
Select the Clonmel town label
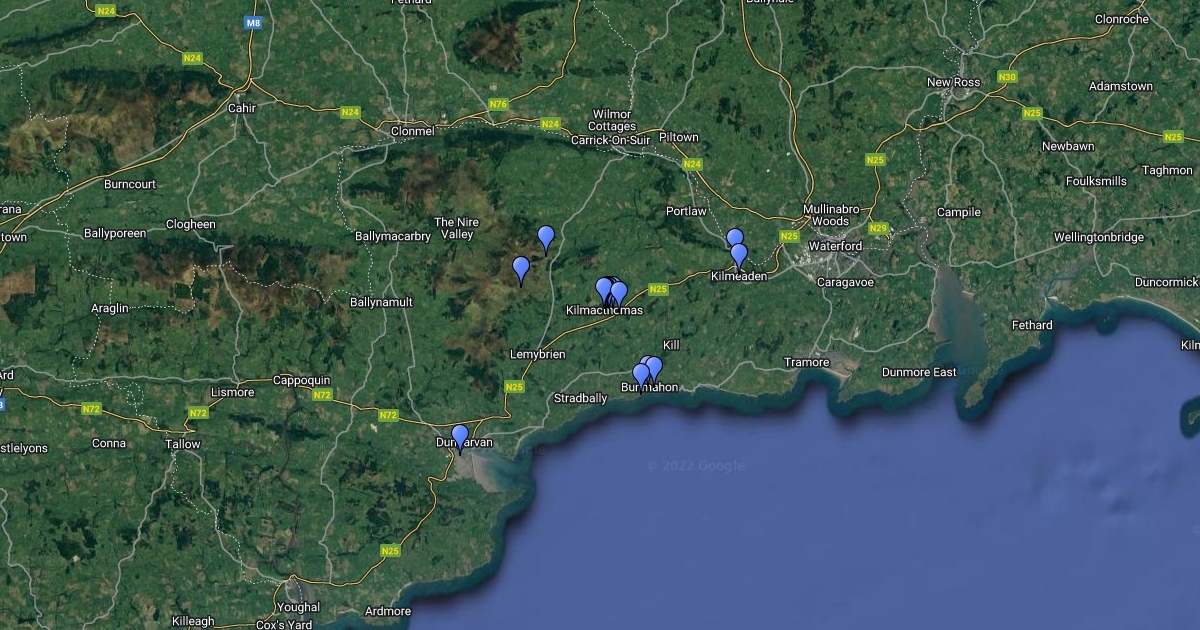pyautogui.click(x=413, y=131)
